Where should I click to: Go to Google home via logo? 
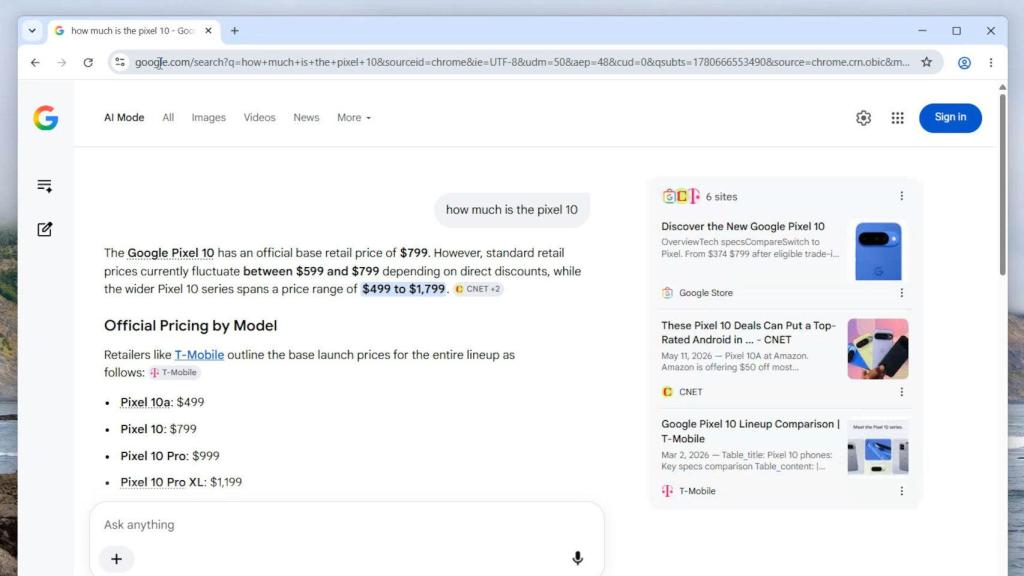[46, 118]
